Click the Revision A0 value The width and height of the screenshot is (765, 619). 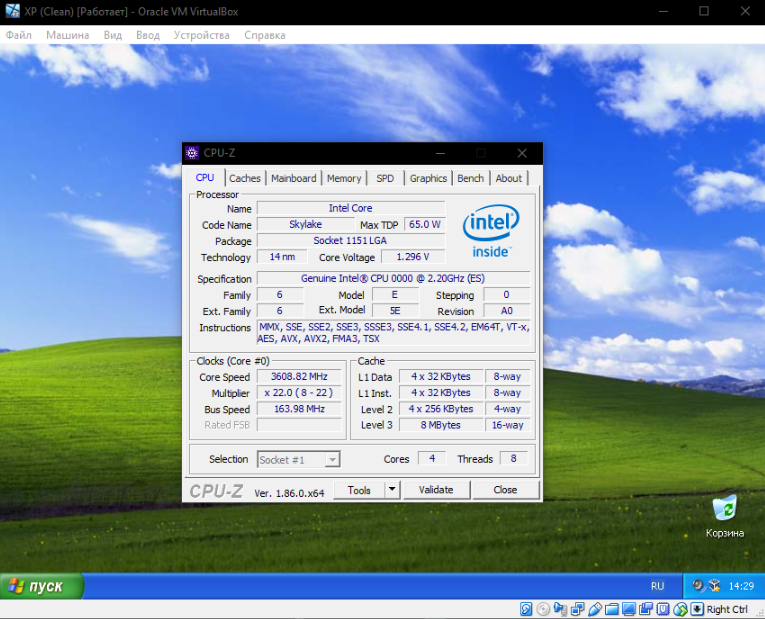[506, 311]
